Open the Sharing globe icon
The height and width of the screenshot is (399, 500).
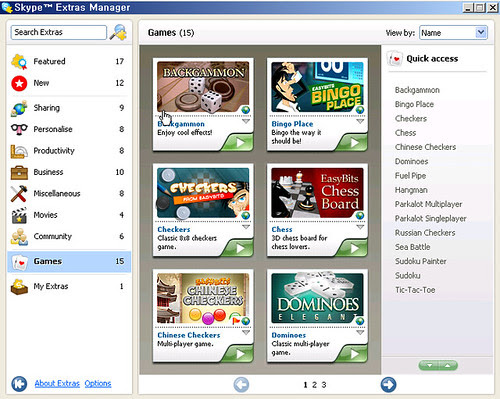point(19,108)
